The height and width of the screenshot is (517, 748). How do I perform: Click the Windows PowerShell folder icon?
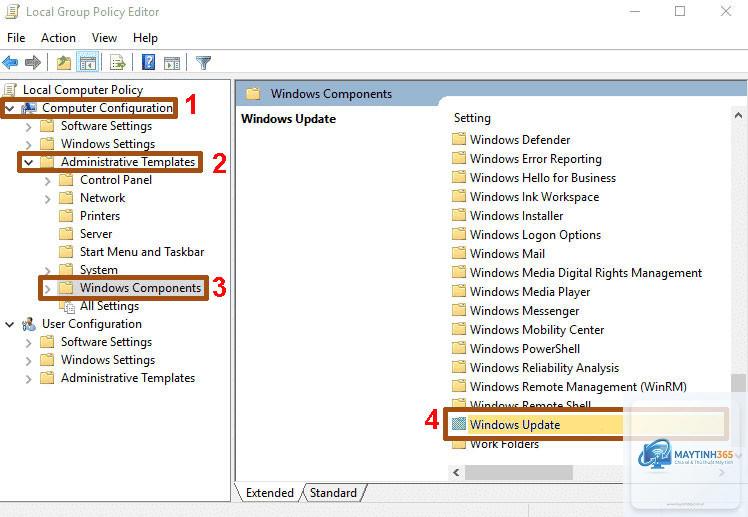pyautogui.click(x=458, y=348)
